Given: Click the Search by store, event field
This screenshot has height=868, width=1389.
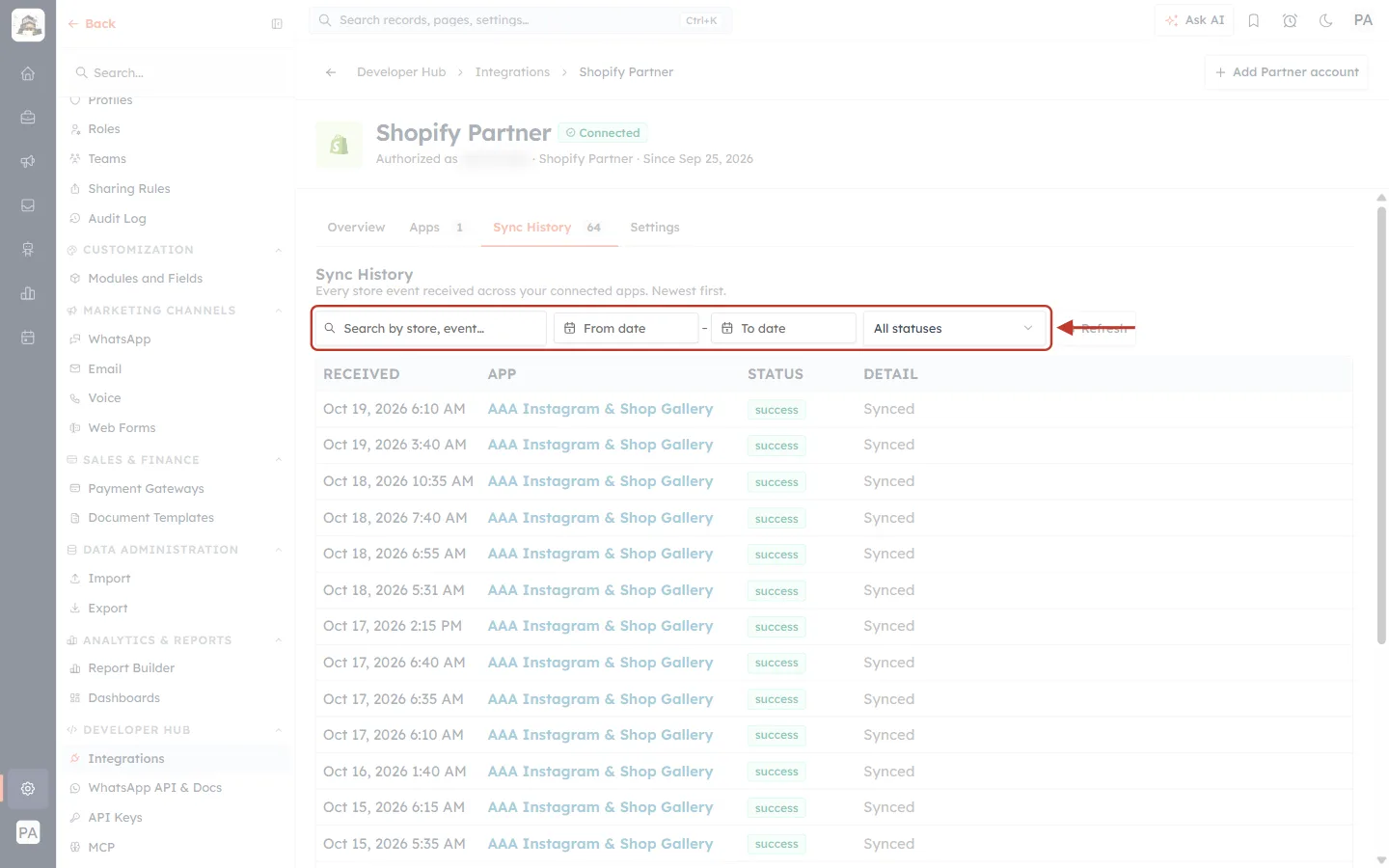Looking at the screenshot, I should pos(430,329).
